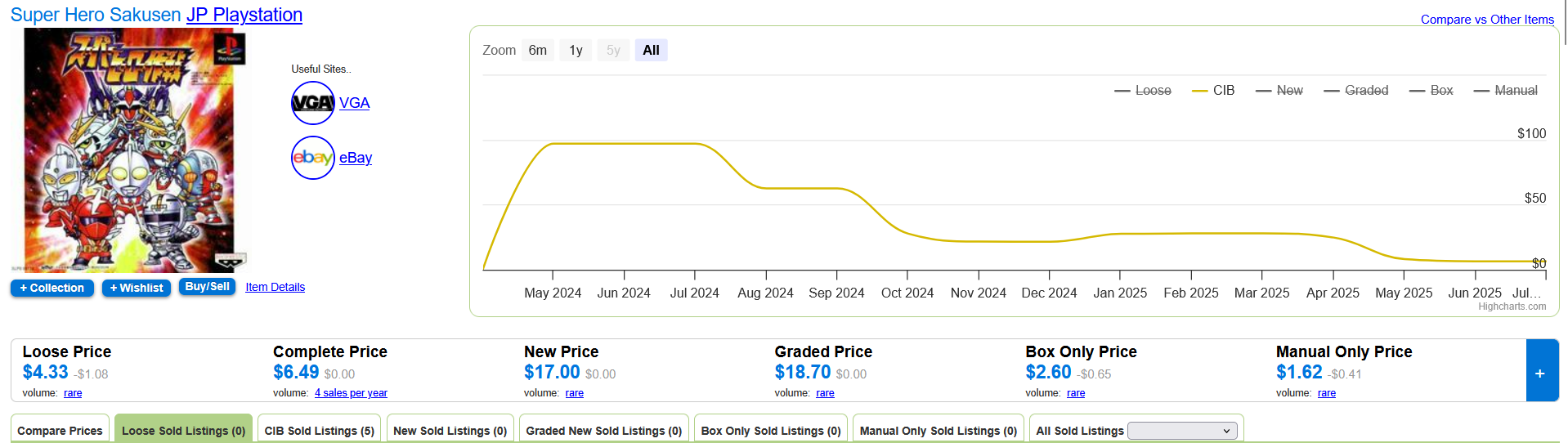Click the Buy/Sell button

tap(208, 287)
